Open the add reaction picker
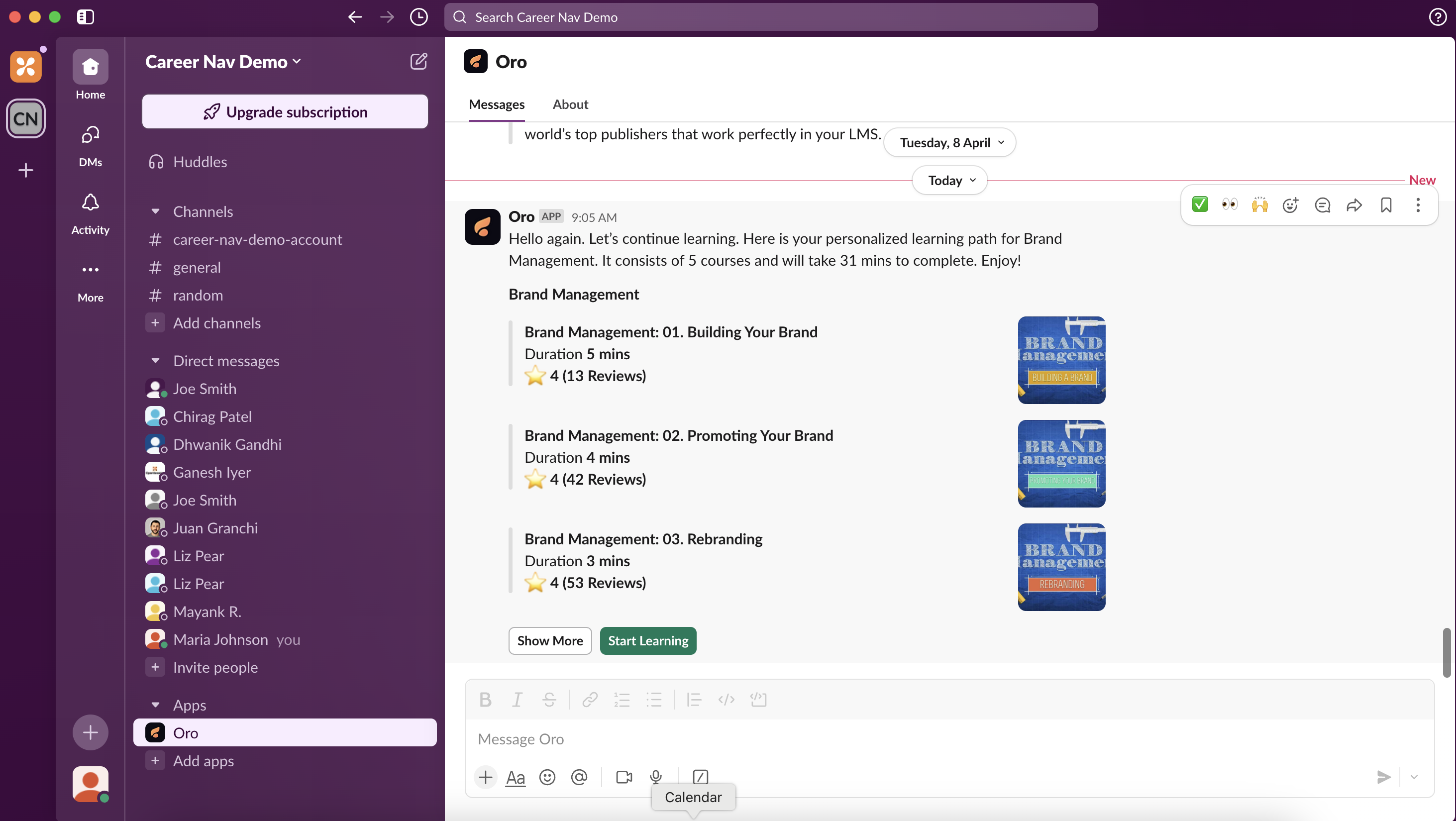Image resolution: width=1456 pixels, height=821 pixels. click(1290, 205)
